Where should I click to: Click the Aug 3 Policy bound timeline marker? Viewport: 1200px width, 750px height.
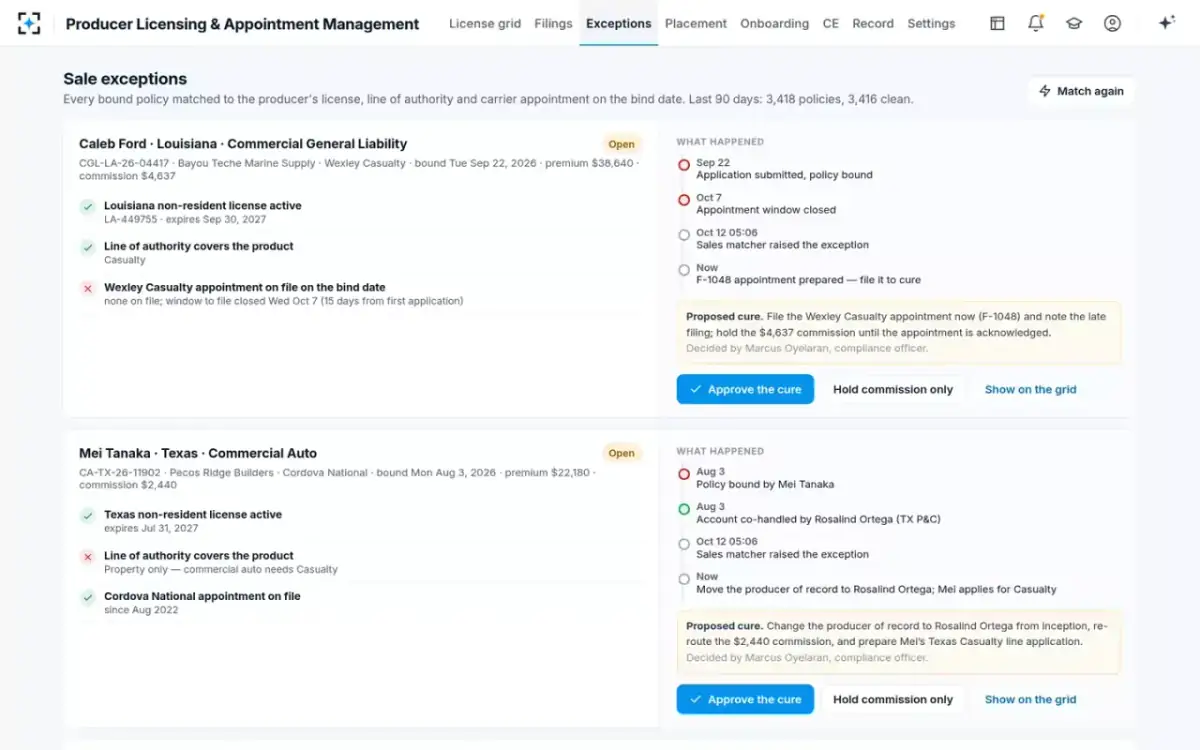coord(684,474)
